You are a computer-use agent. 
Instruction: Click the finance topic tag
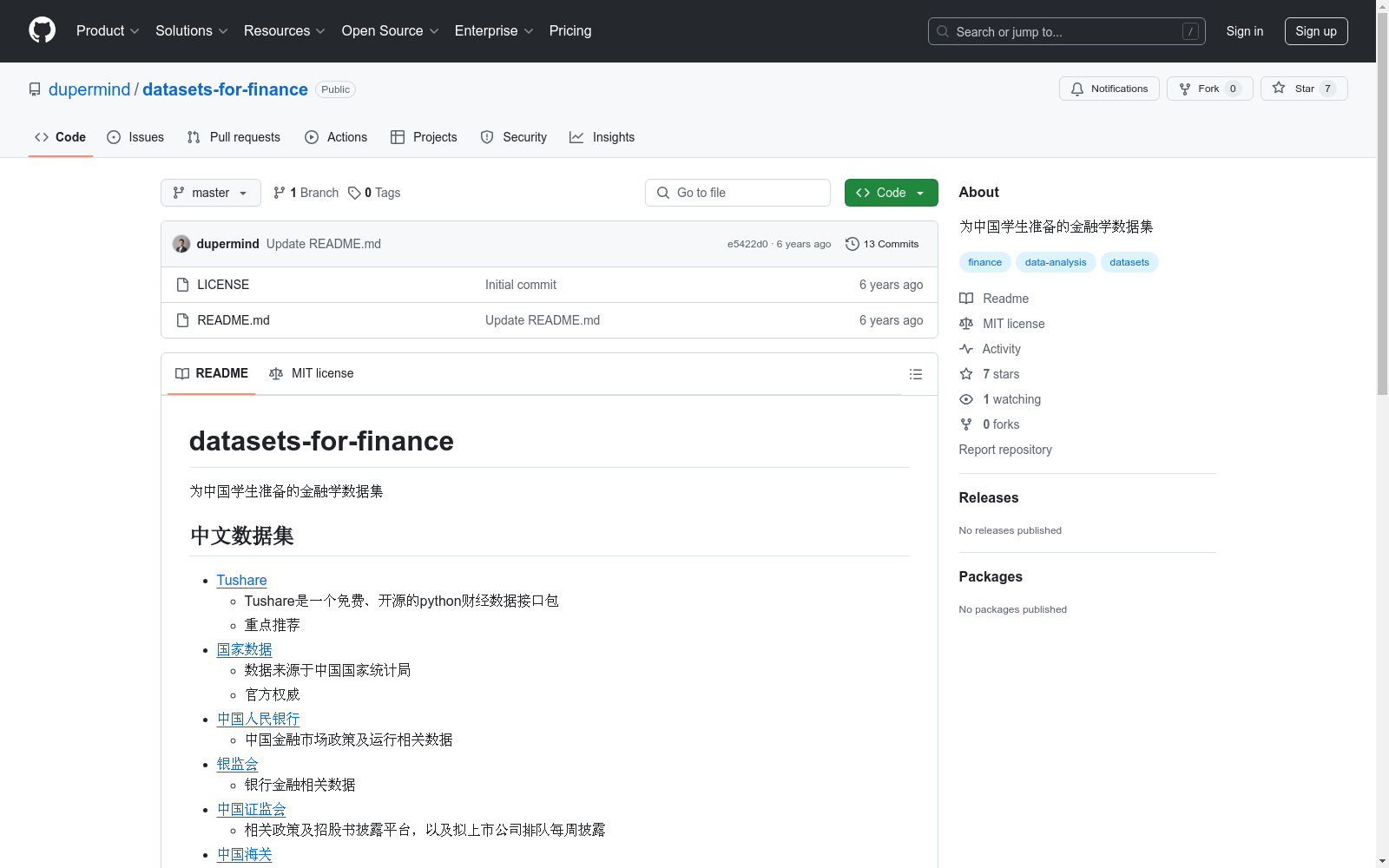tap(984, 262)
